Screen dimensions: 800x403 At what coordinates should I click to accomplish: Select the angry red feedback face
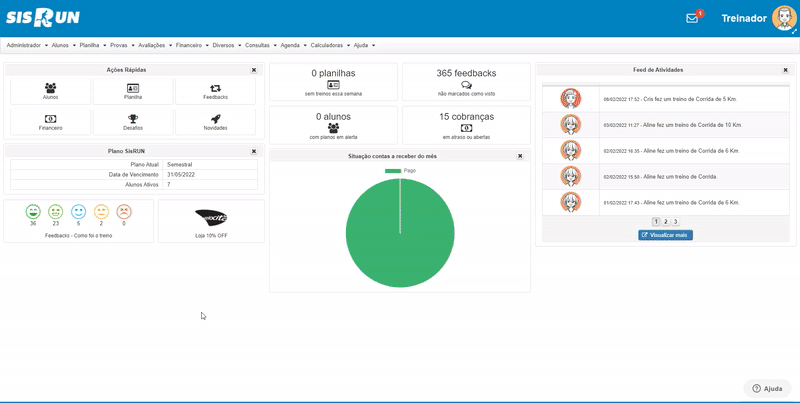[x=124, y=211]
